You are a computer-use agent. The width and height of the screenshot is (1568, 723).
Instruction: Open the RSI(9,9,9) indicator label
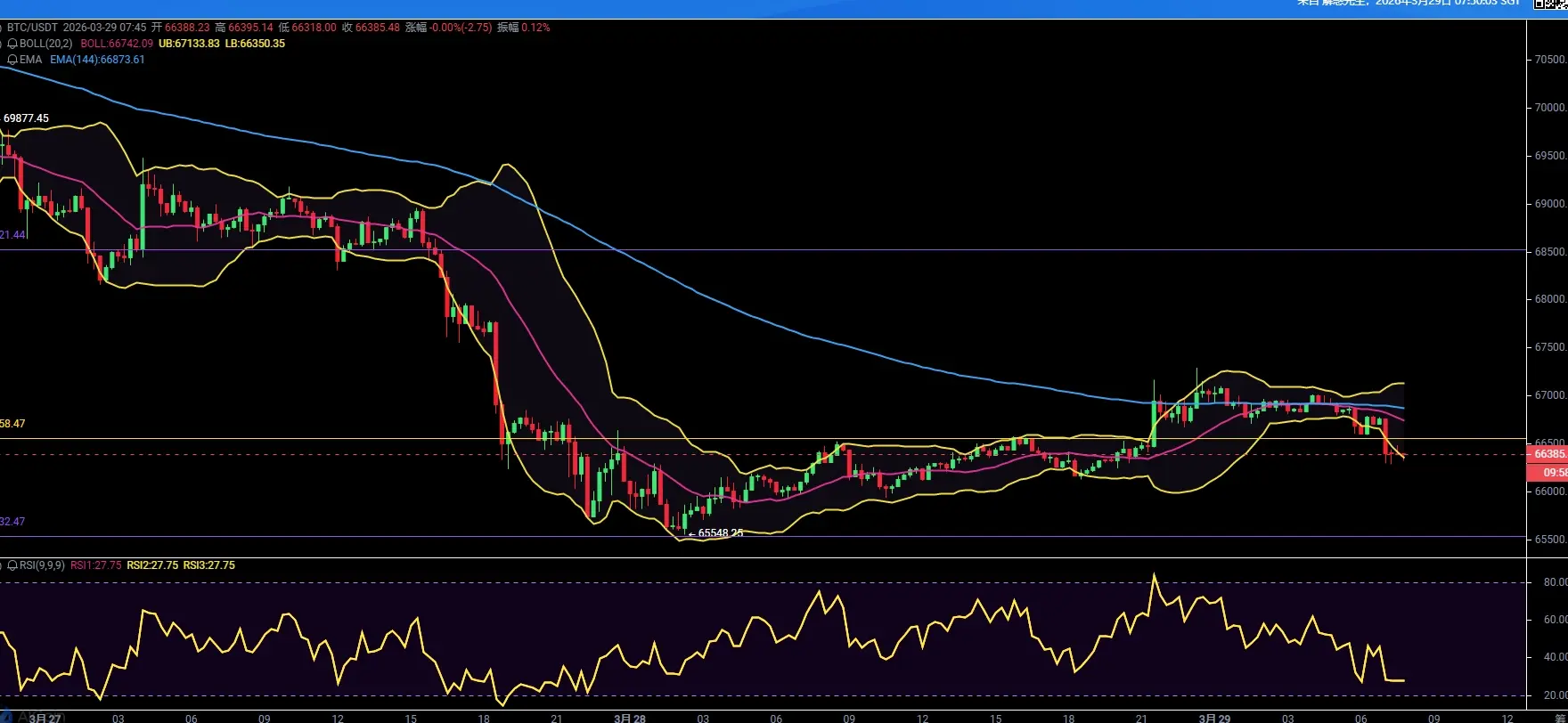click(41, 565)
